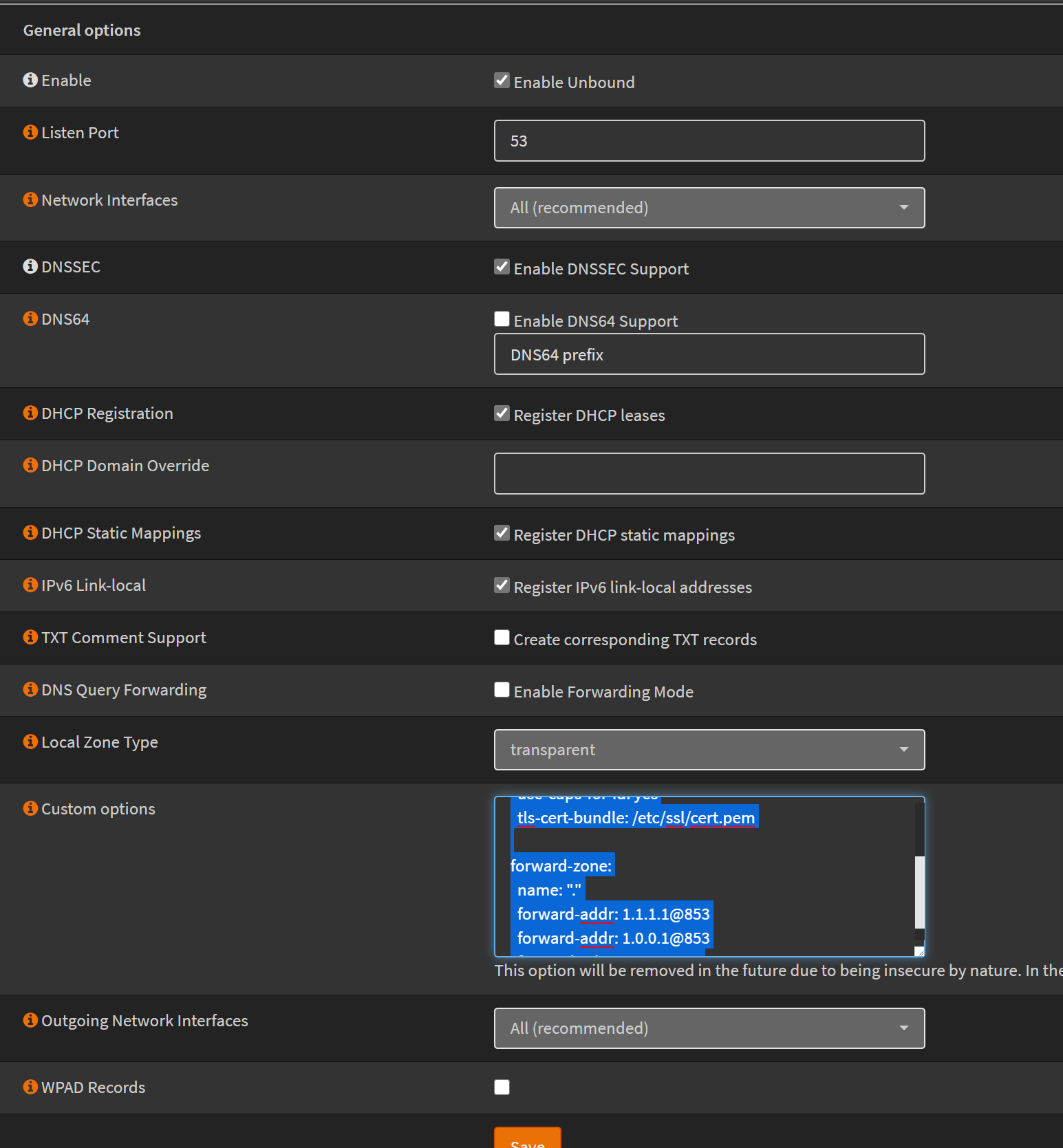Click the Custom options textarea scrollbar
The width and height of the screenshot is (1063, 1148).
pos(919,892)
